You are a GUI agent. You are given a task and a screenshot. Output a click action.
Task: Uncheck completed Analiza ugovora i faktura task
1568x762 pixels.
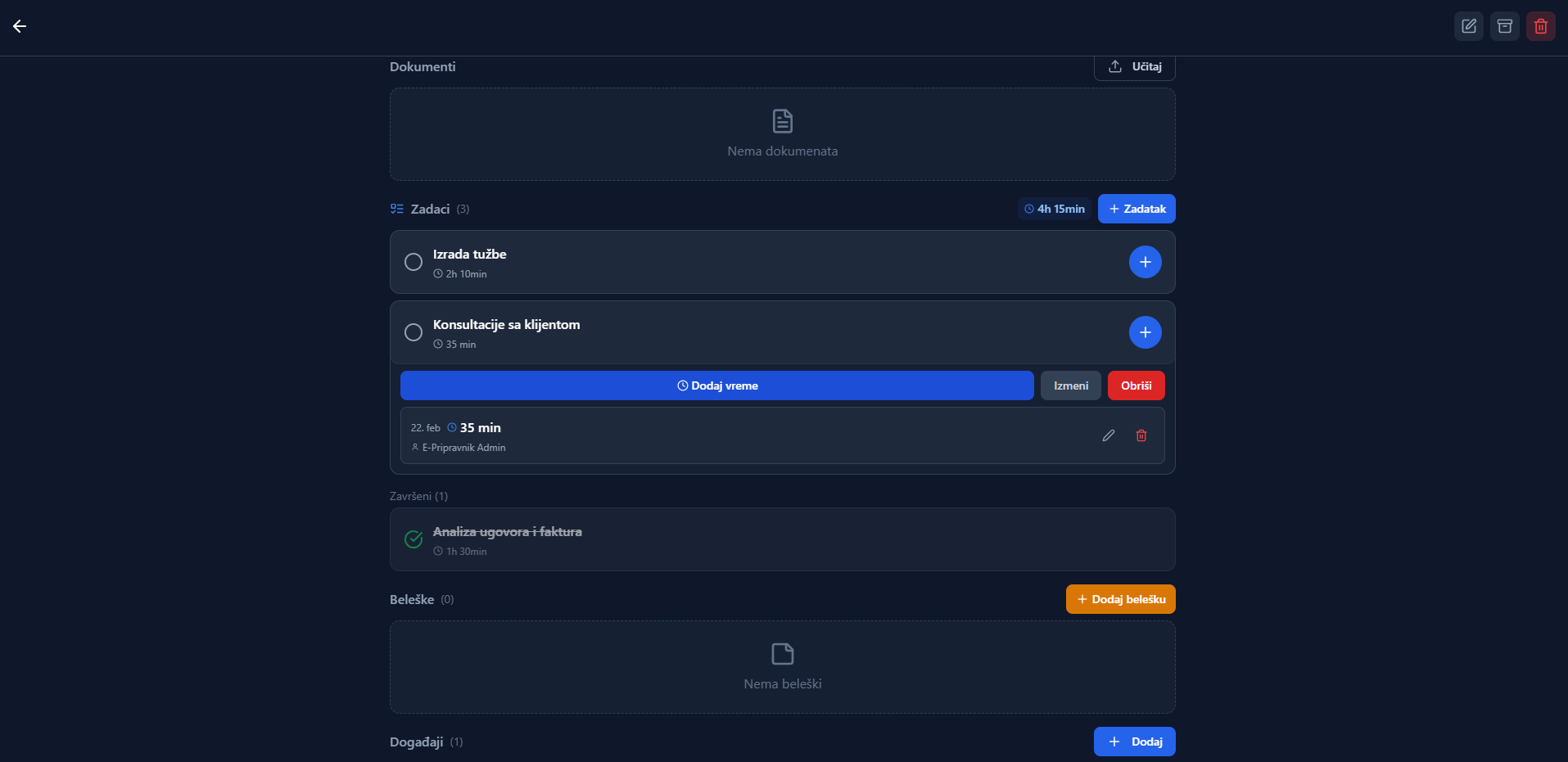pyautogui.click(x=413, y=539)
